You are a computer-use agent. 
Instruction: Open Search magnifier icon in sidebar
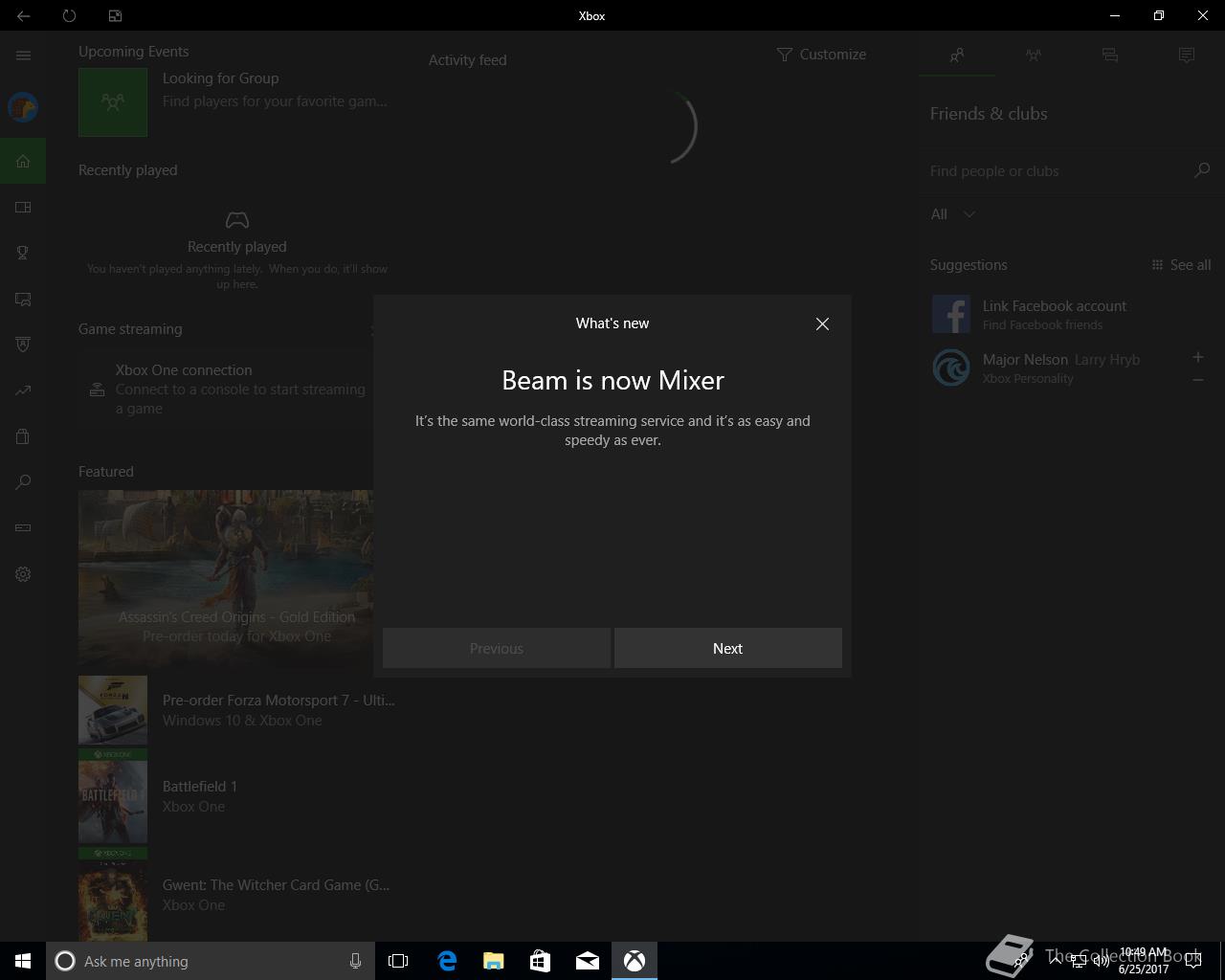23,482
